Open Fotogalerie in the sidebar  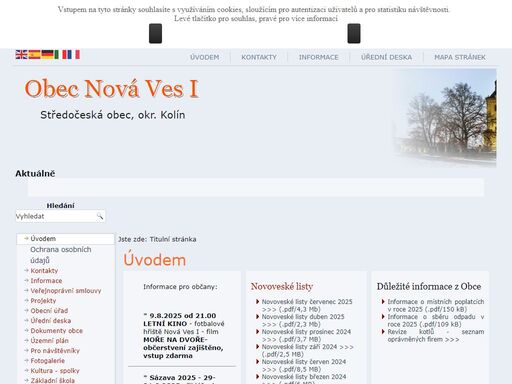pyautogui.click(x=48, y=361)
